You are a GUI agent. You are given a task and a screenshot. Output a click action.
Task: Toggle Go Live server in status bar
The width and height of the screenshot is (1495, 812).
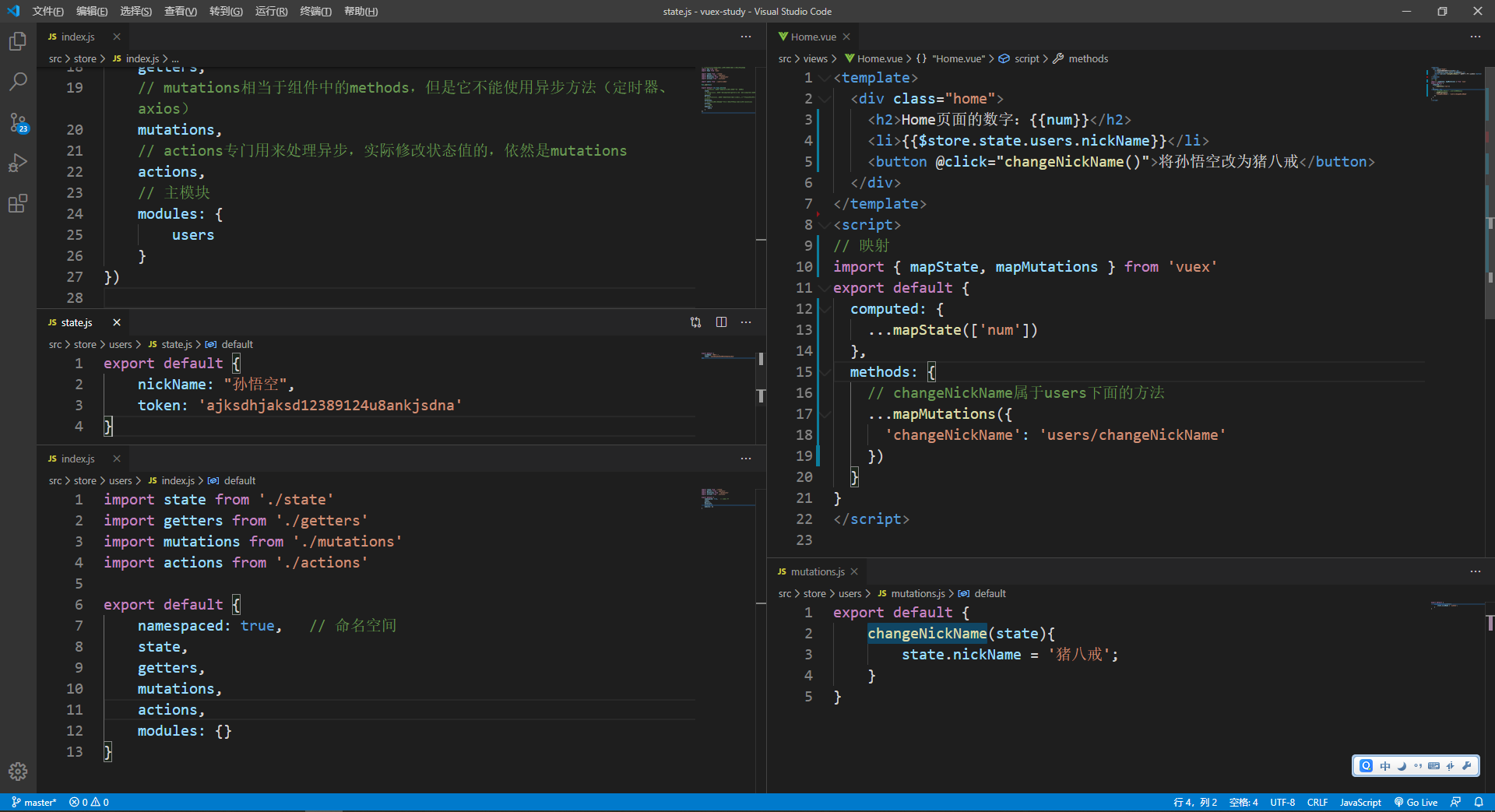1416,802
